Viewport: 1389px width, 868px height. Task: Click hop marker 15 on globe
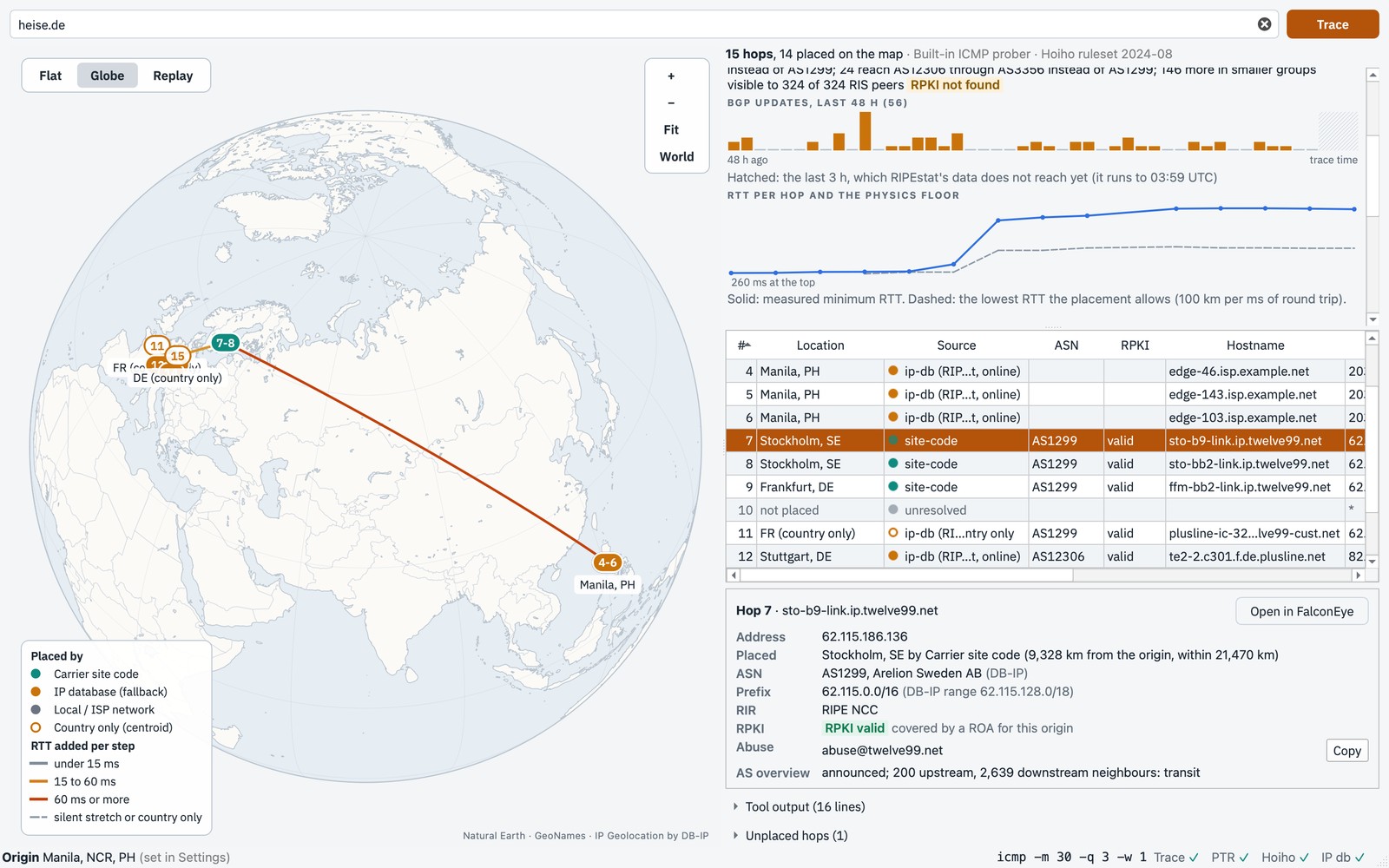coord(178,356)
